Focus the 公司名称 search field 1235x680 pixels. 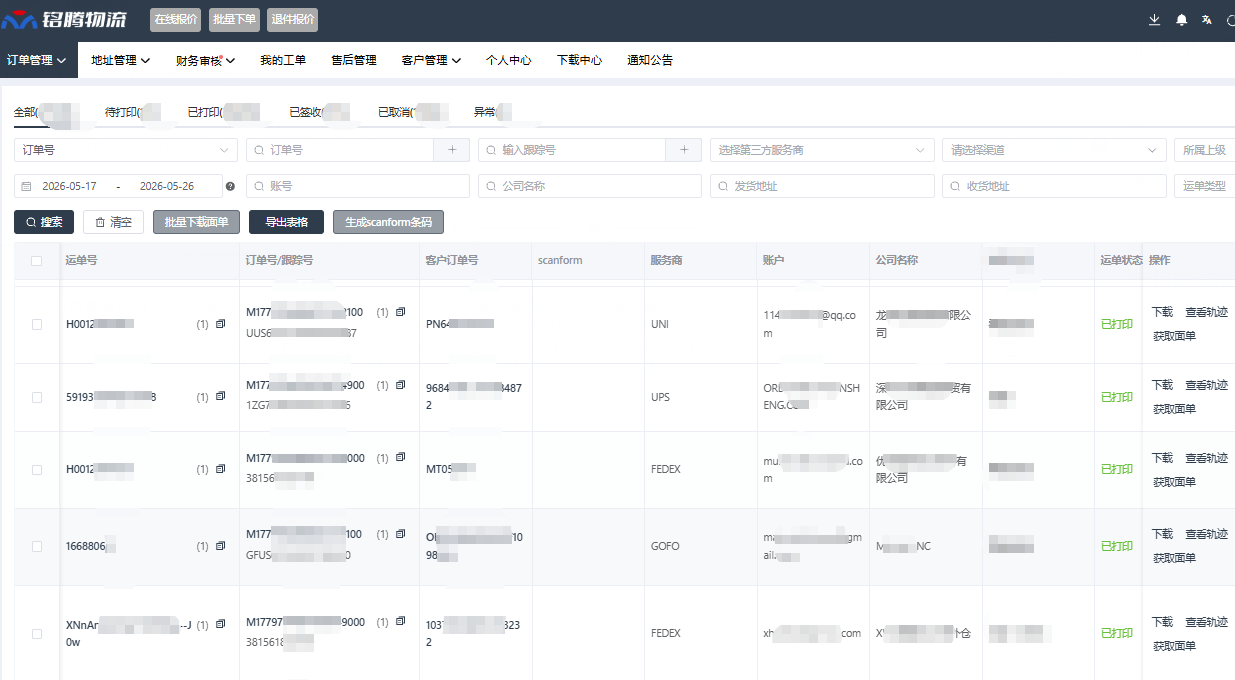[x=590, y=186]
